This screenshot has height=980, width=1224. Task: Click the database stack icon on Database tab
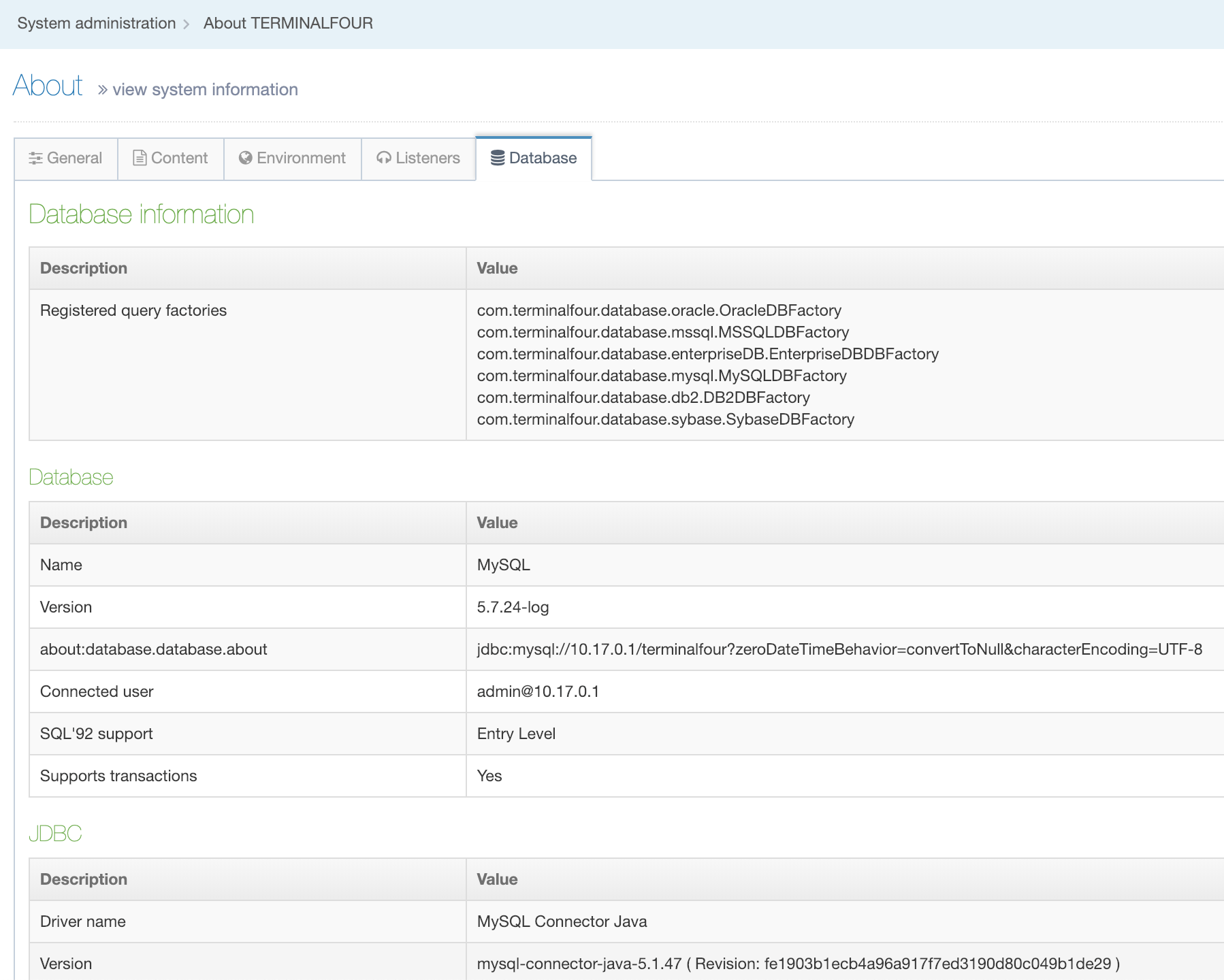(x=498, y=158)
